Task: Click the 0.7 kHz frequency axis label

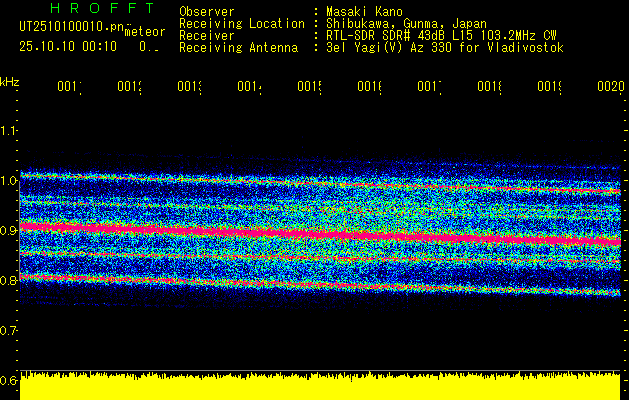Action: click(8, 330)
